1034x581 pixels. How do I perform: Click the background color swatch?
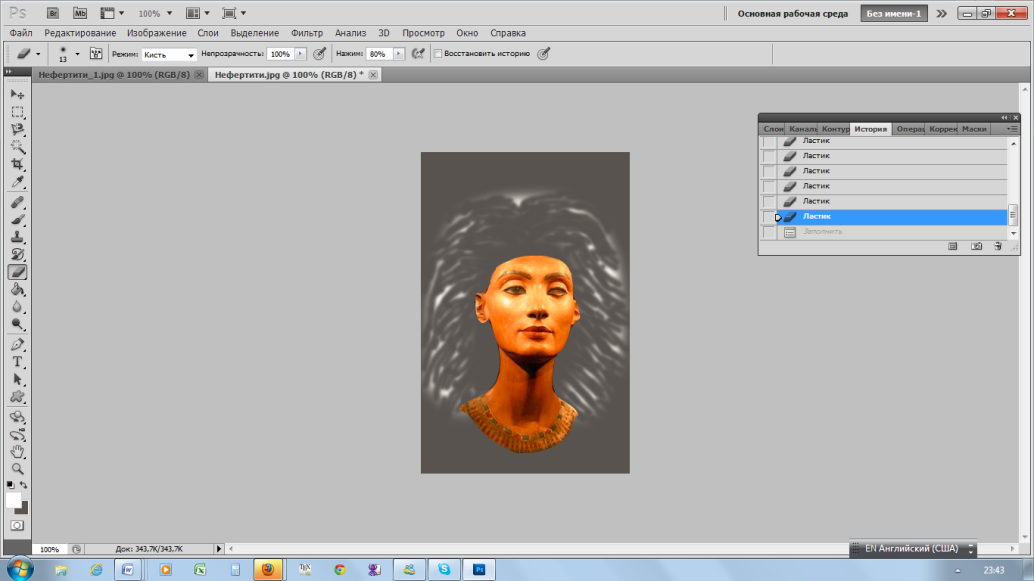click(x=23, y=509)
